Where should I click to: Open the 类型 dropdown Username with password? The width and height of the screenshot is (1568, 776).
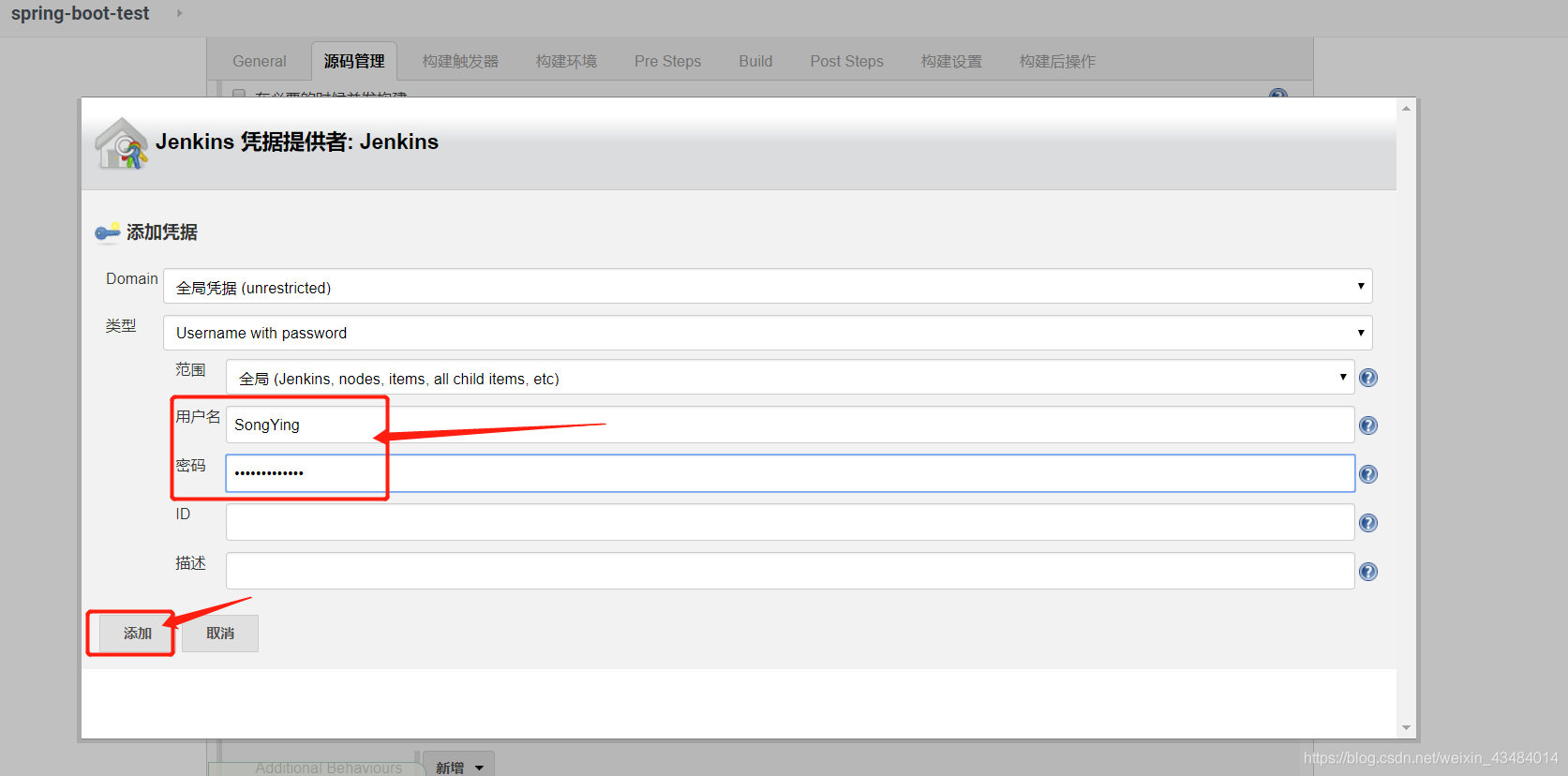[x=768, y=333]
